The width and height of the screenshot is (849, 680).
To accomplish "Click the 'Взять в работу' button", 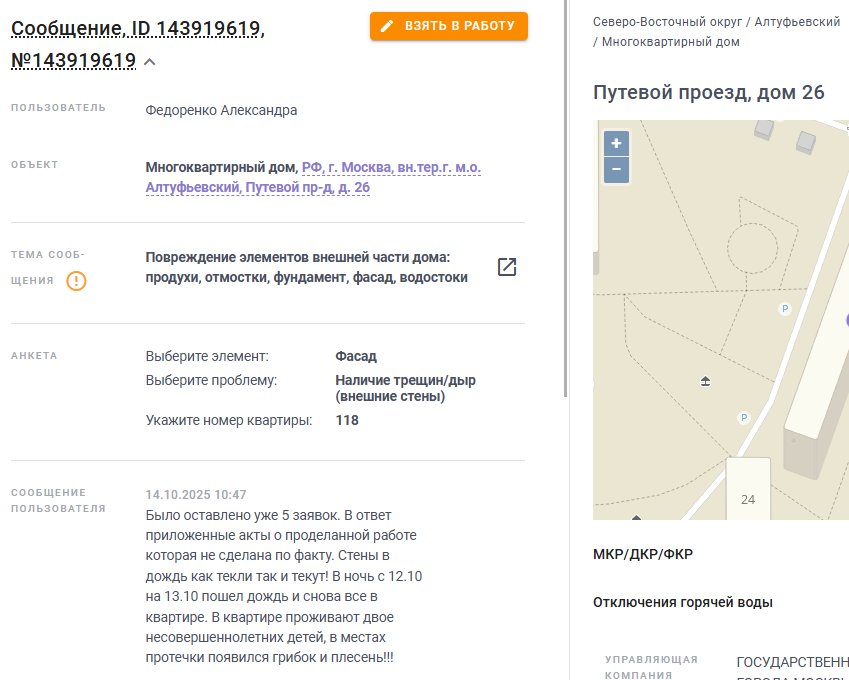I will 448,26.
